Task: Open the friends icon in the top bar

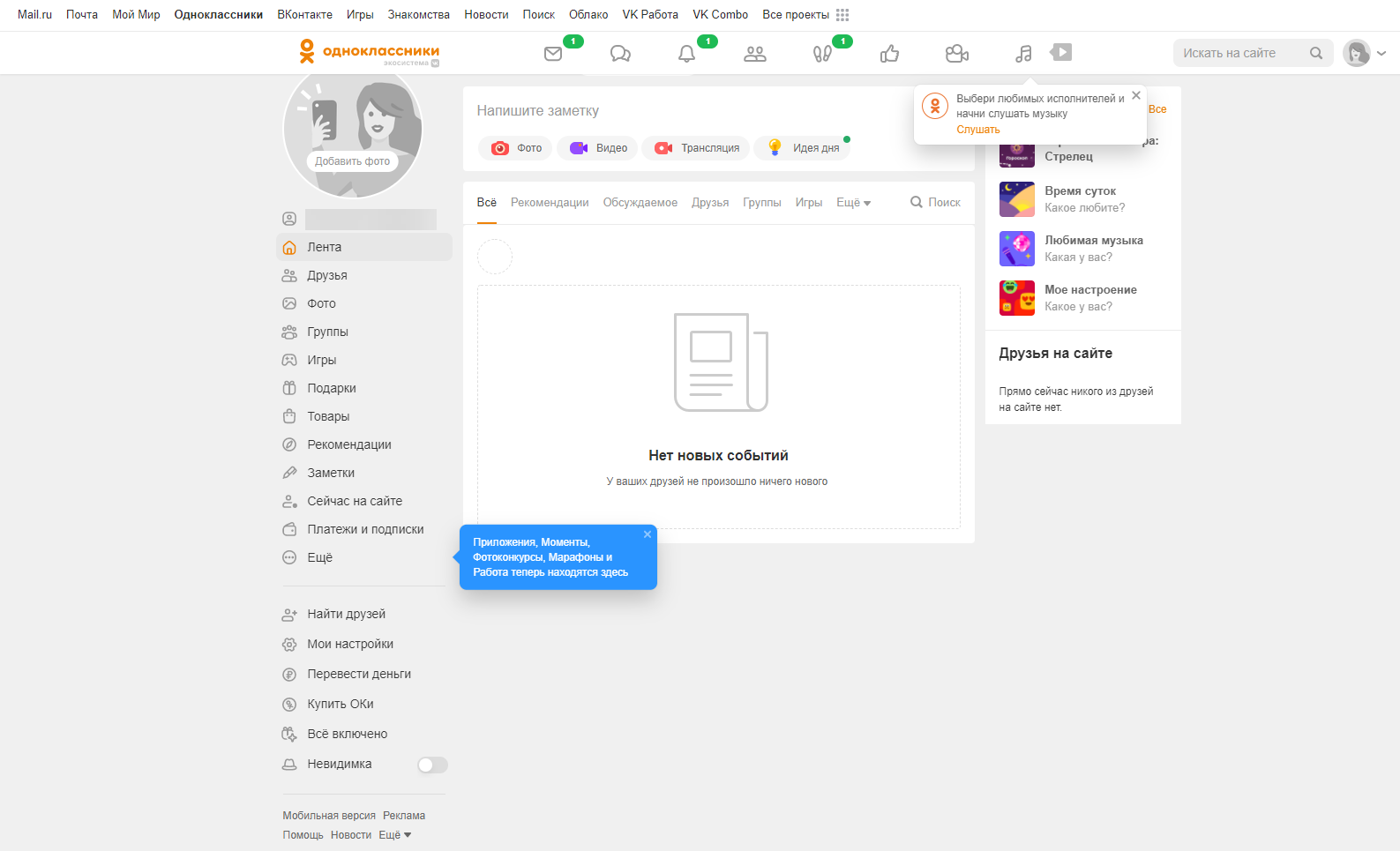Action: [x=755, y=54]
